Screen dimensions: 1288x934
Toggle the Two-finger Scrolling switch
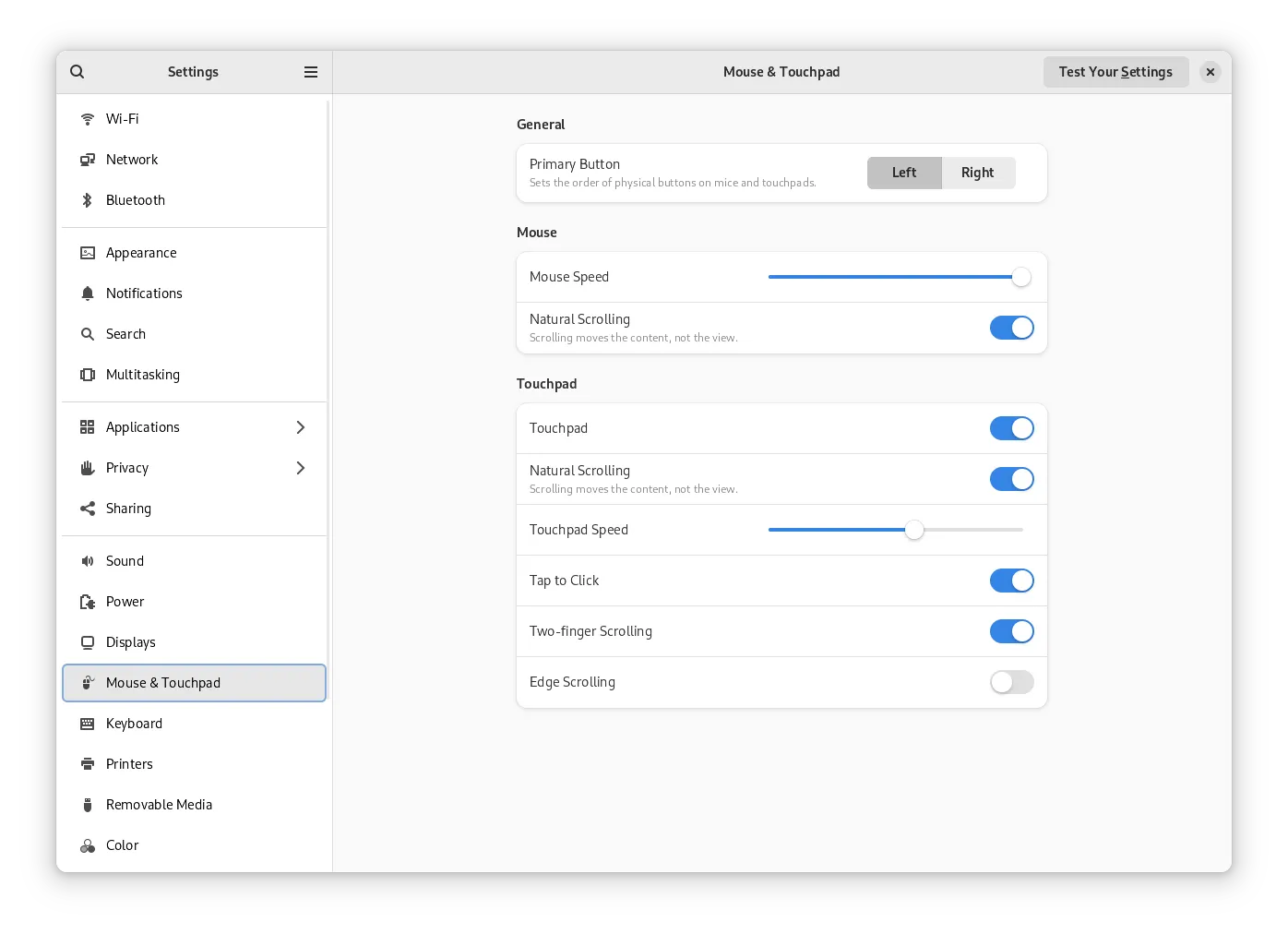click(1011, 631)
